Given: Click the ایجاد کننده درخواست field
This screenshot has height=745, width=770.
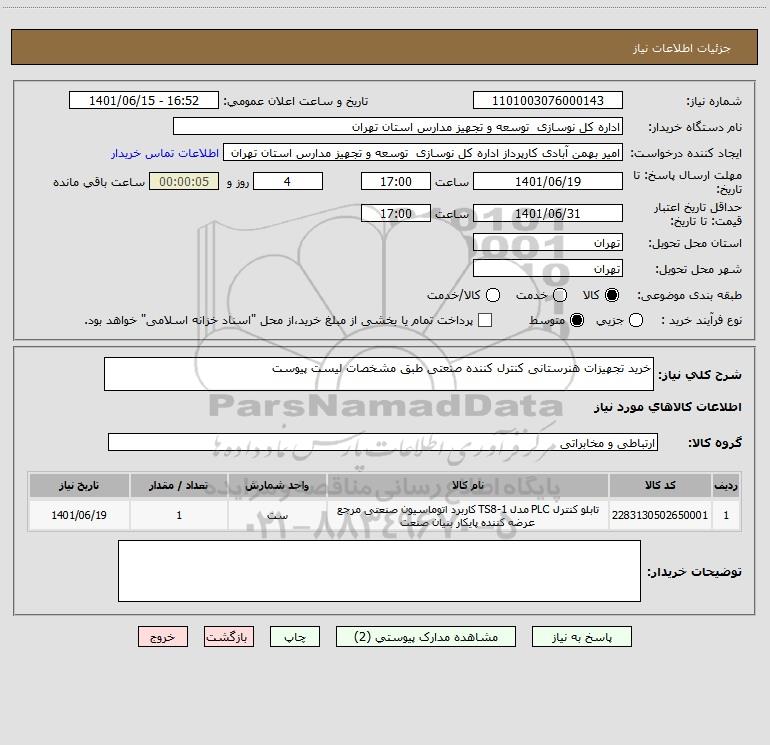Looking at the screenshot, I should [423, 153].
